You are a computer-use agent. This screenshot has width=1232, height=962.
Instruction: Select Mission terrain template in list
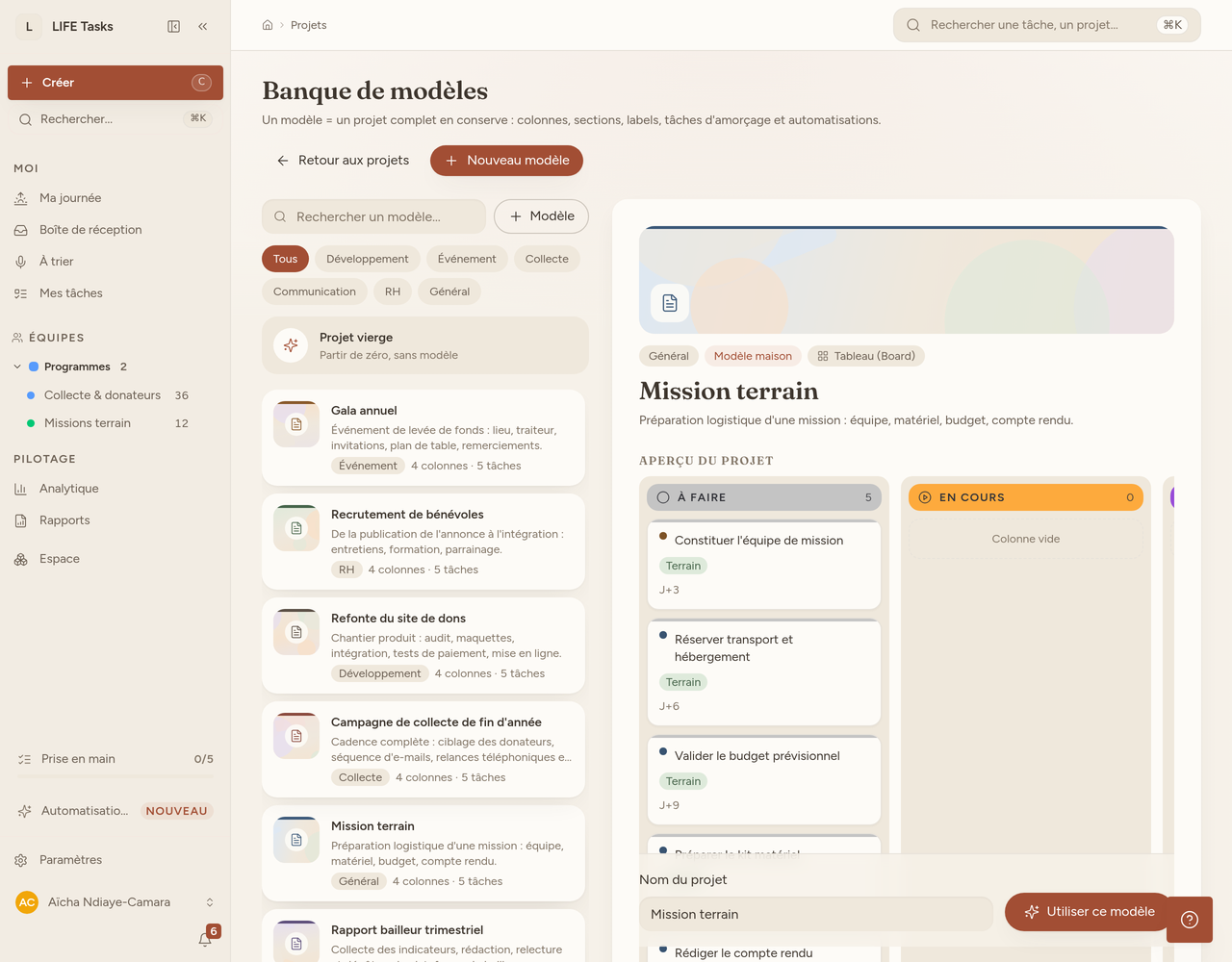(423, 853)
